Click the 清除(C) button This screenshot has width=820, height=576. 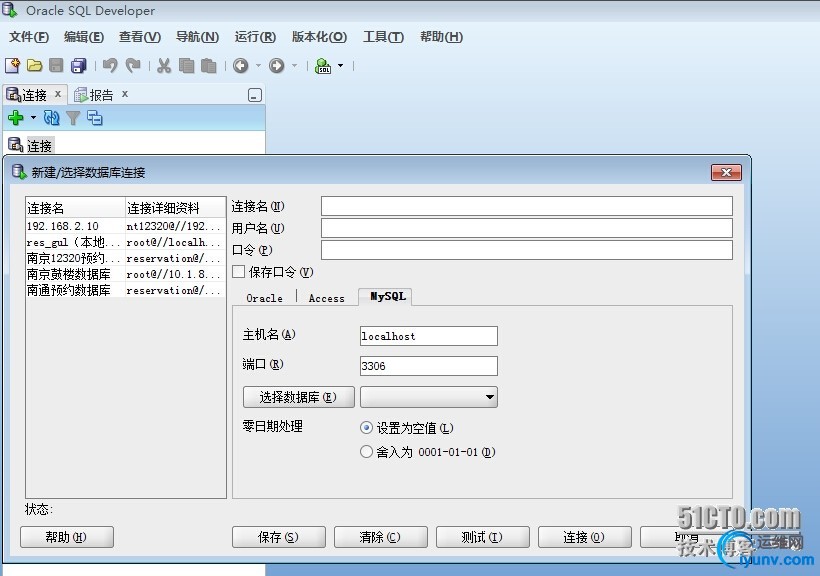tap(381, 537)
